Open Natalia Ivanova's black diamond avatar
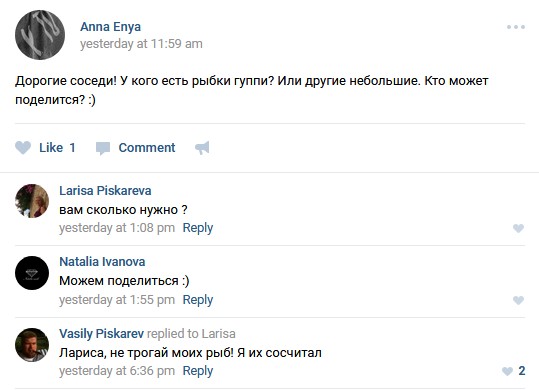Screen dimensions: 539x390 click(32, 273)
